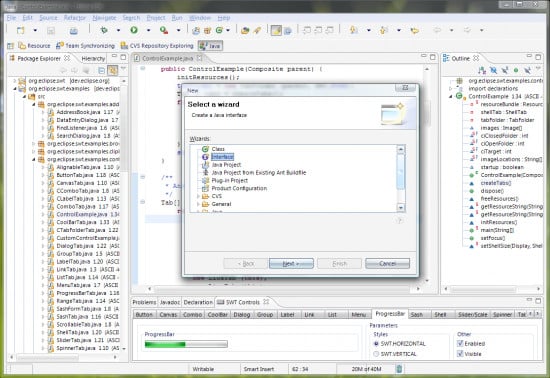Open the Window menu

[200, 18]
